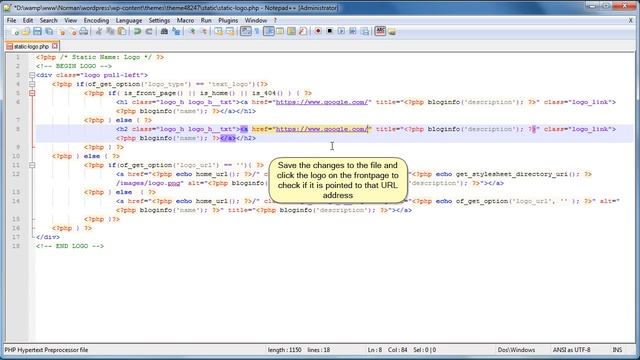Click the INS insert mode indicator
The image size is (640, 360).
click(617, 350)
